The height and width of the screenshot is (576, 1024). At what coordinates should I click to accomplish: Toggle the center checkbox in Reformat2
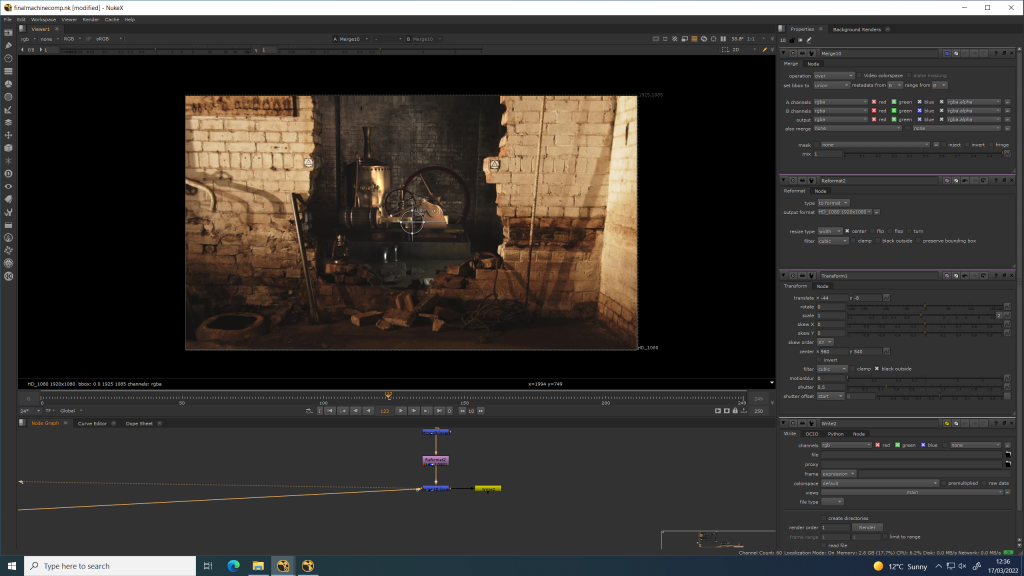(847, 231)
